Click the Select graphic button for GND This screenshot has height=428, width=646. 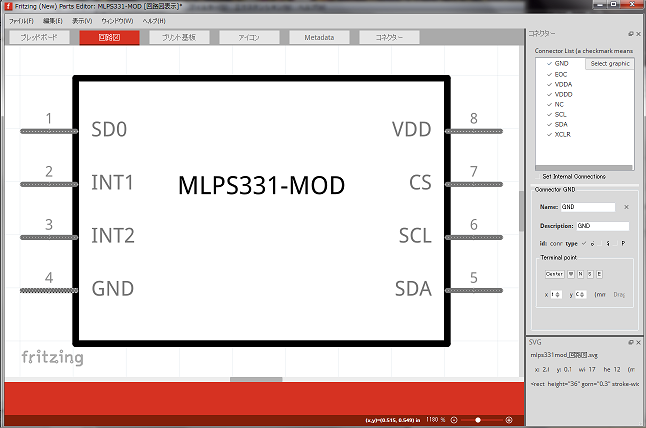[x=610, y=63]
